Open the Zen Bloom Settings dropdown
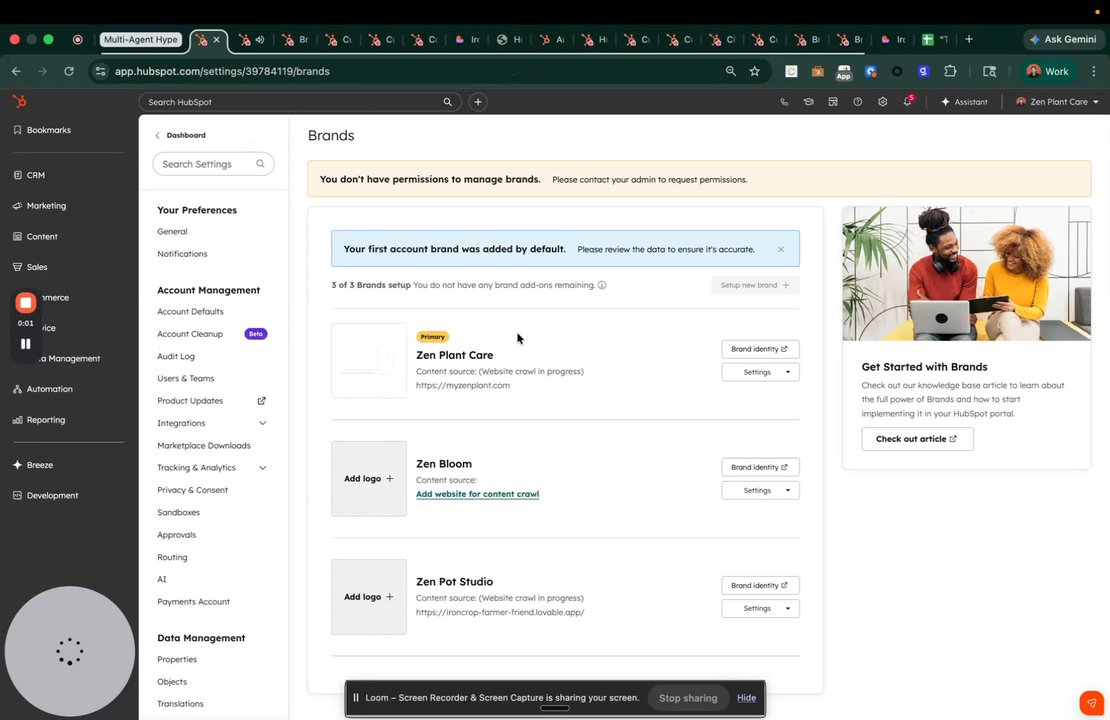This screenshot has height=720, width=1110. coord(760,491)
